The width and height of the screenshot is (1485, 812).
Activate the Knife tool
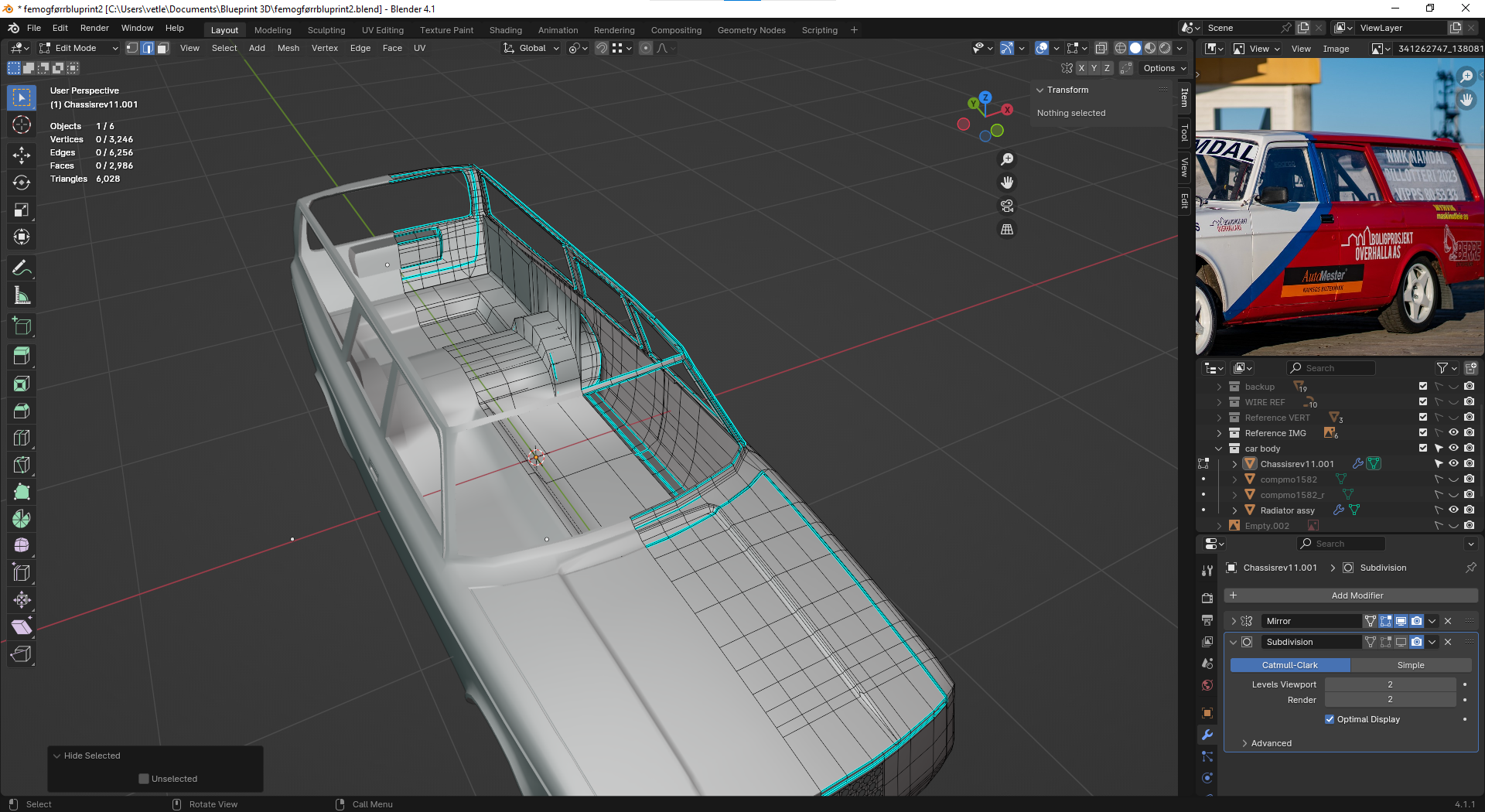22,465
